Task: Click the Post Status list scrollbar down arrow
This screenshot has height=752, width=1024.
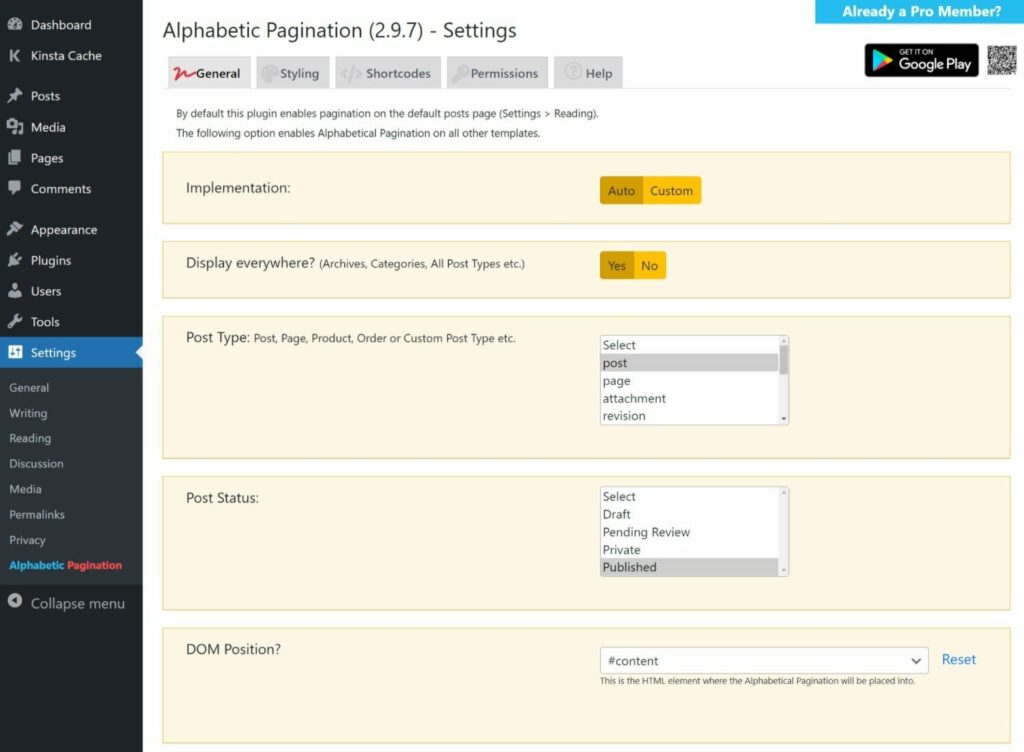Action: coord(784,571)
